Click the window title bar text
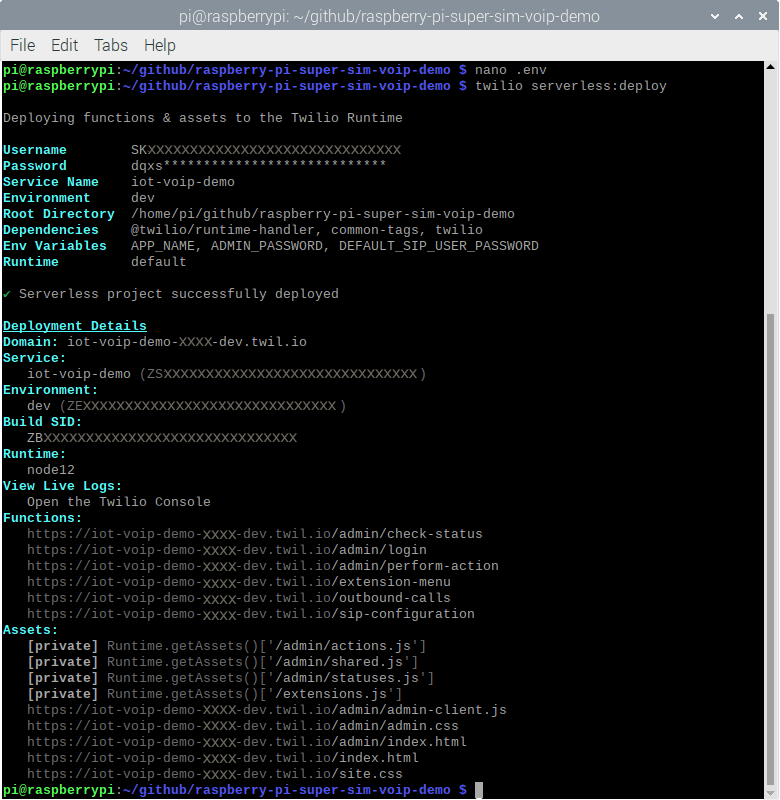 (x=389, y=16)
